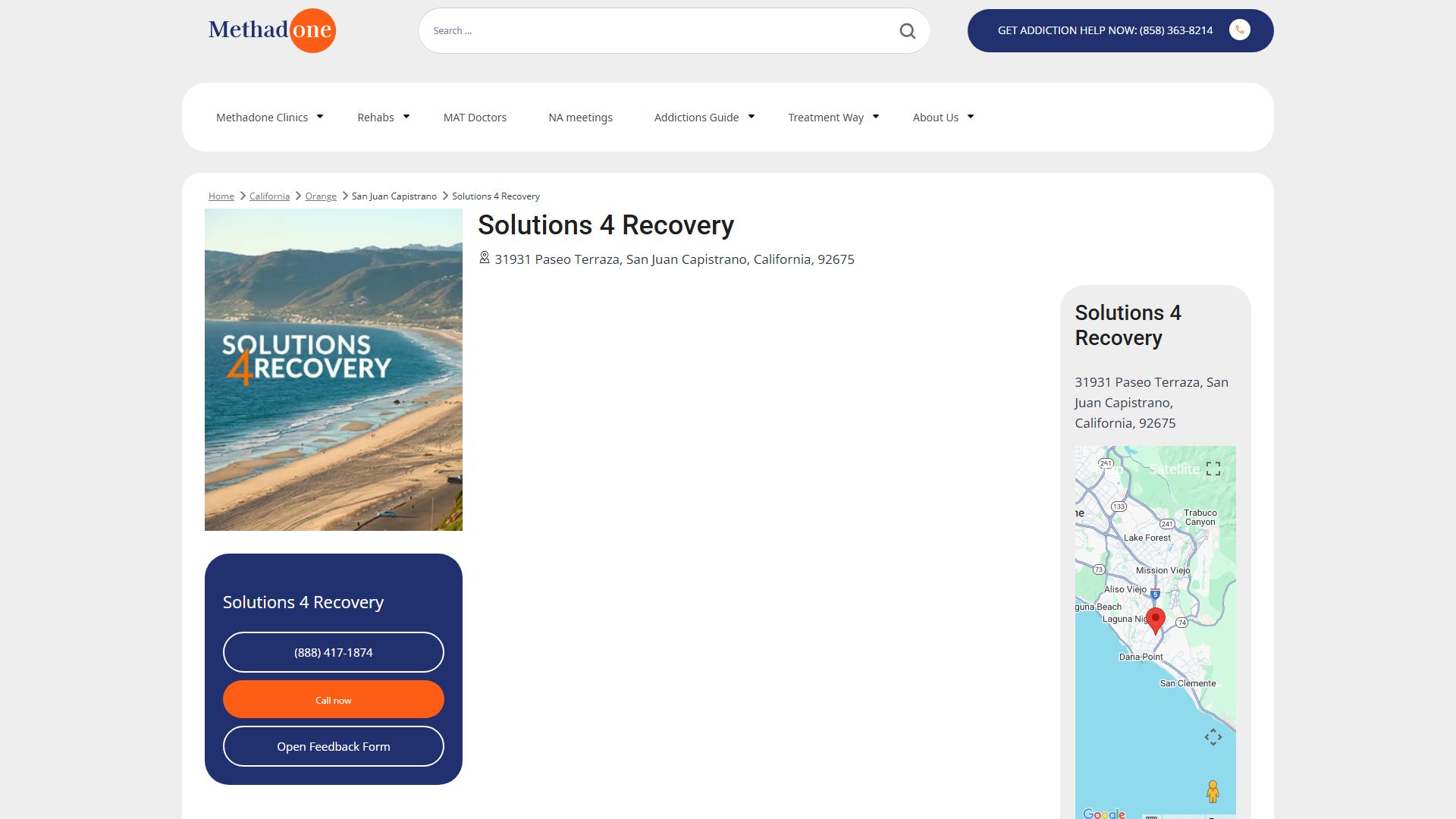The height and width of the screenshot is (819, 1456).
Task: Expand the Addictions Guide dropdown arrow
Action: click(752, 117)
